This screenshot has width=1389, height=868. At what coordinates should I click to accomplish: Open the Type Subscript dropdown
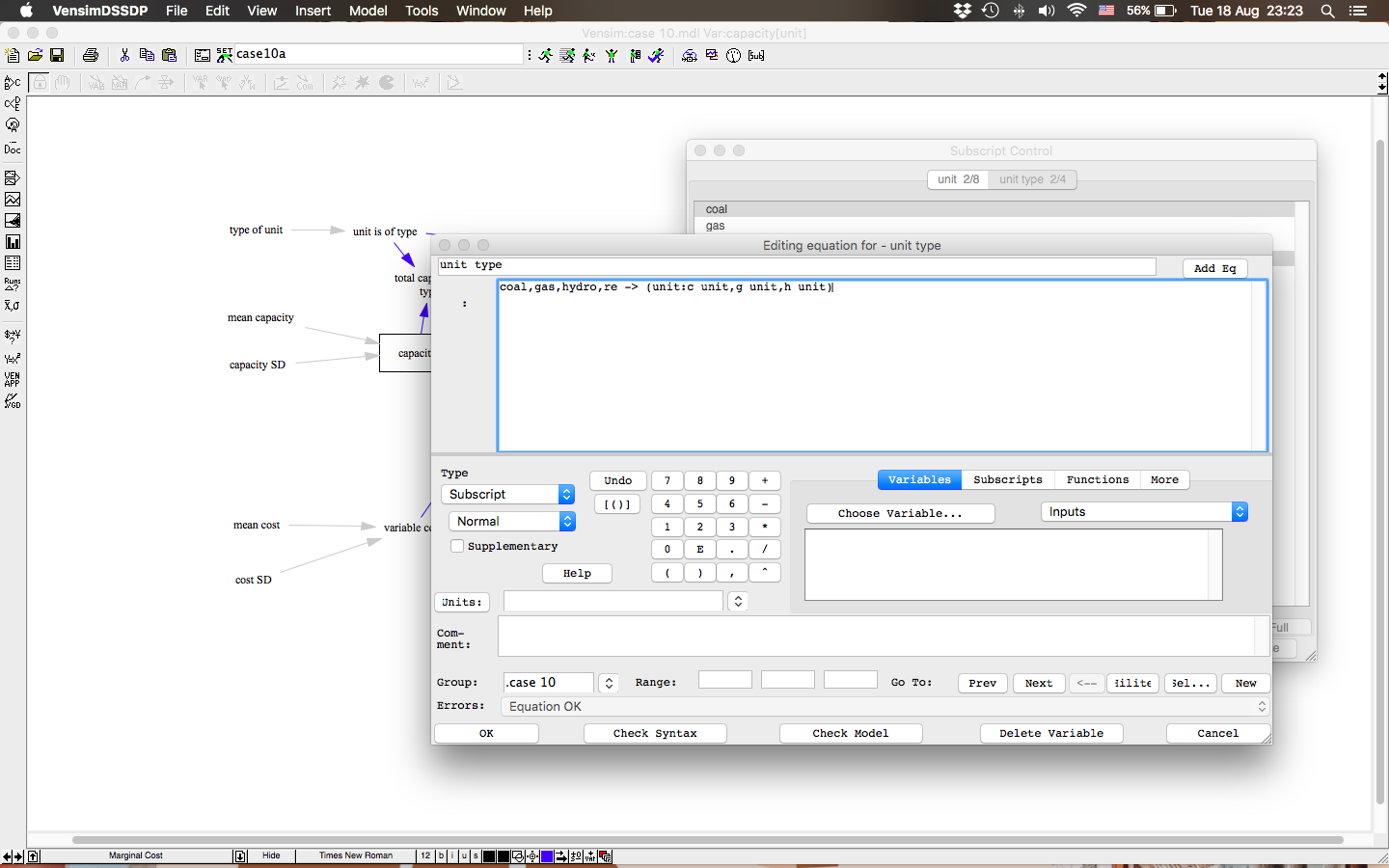pyautogui.click(x=508, y=494)
